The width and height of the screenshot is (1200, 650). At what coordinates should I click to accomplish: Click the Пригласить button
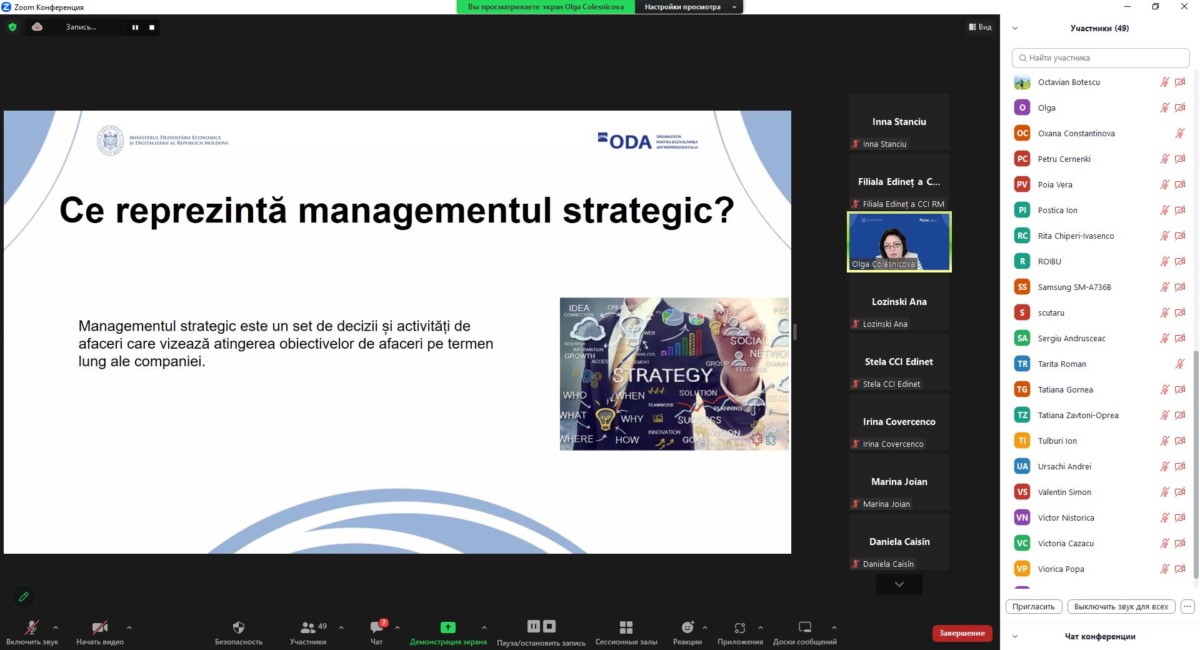[1034, 606]
